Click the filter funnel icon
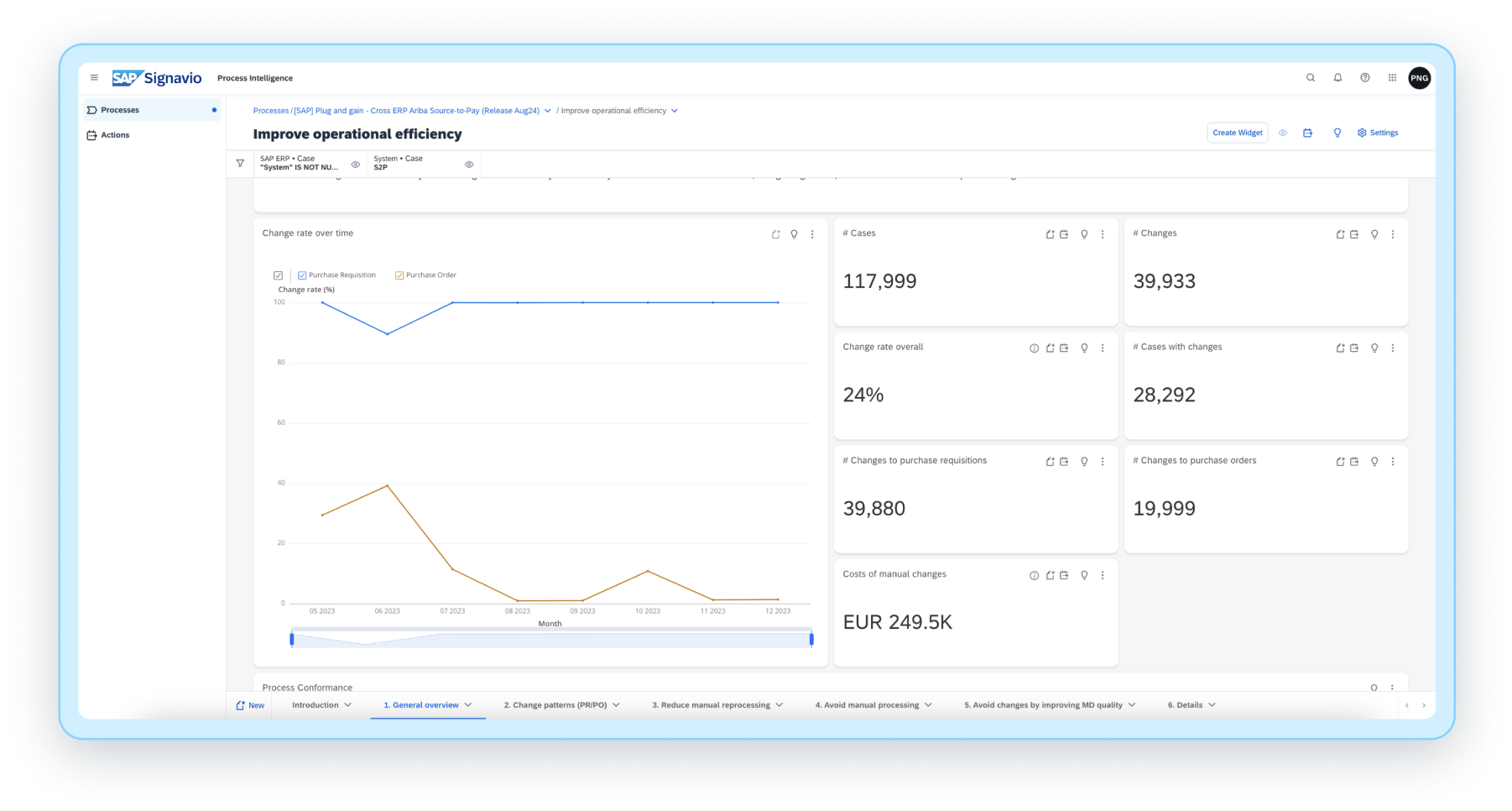Image resolution: width=1512 pixels, height=811 pixels. click(240, 164)
